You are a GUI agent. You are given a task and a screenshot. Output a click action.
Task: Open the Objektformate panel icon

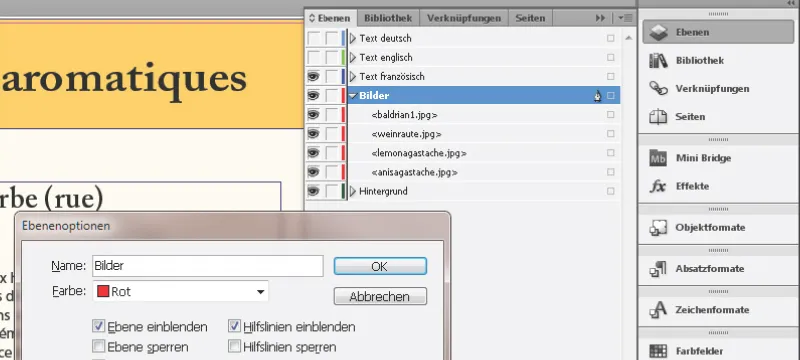coord(658,227)
